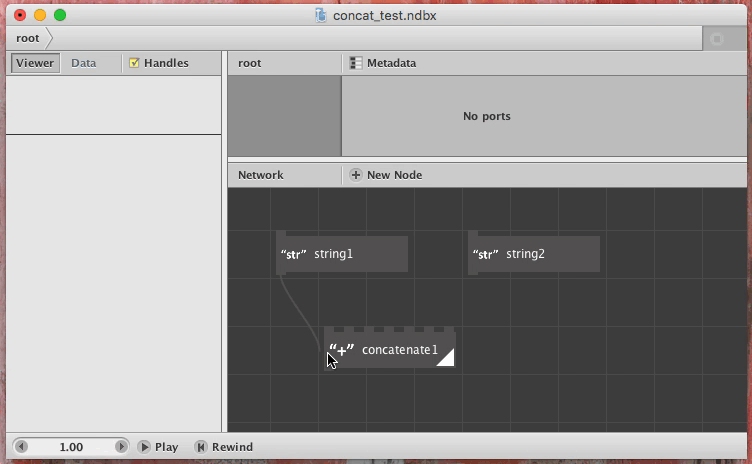Decrease frame with left stepper arrow
The image size is (752, 464).
pos(21,447)
